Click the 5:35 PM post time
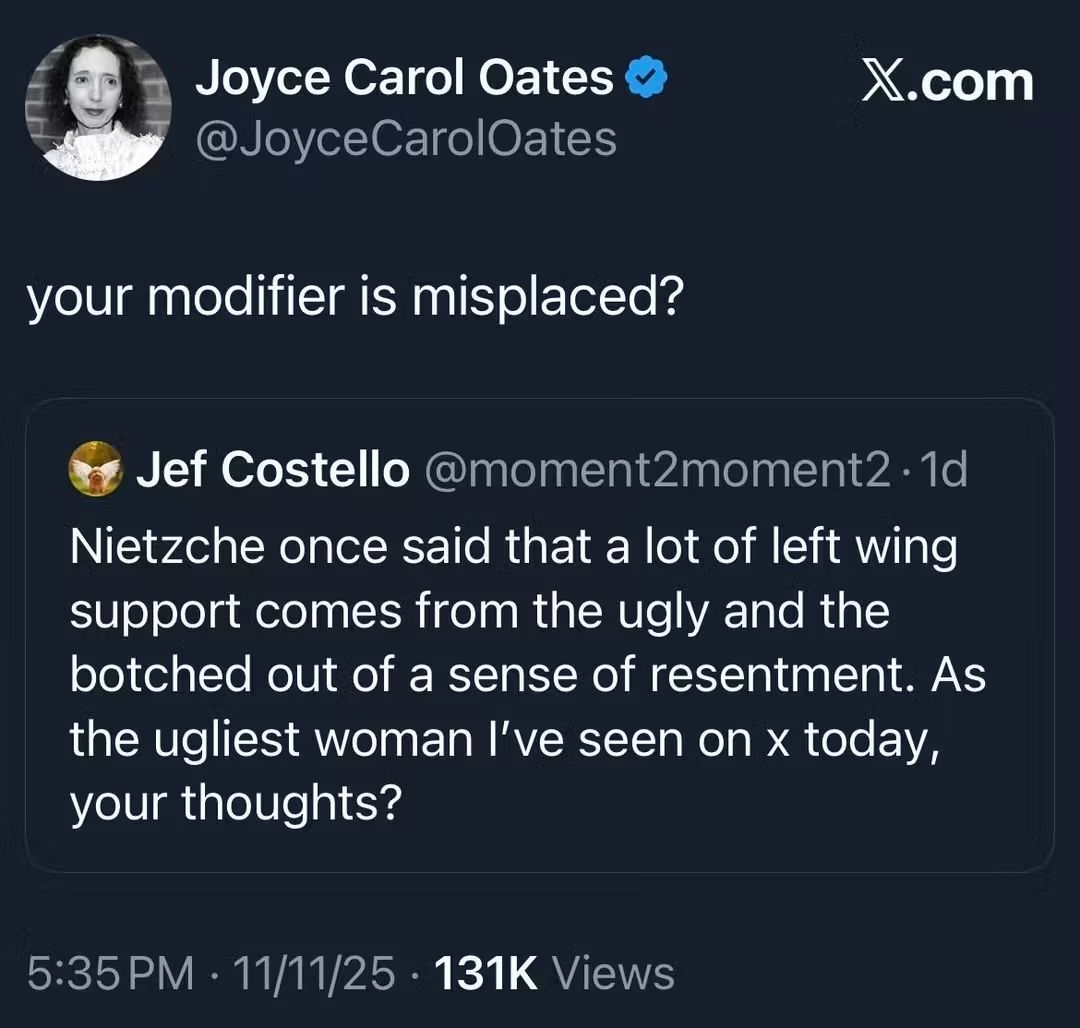Image resolution: width=1080 pixels, height=1028 pixels. tap(111, 973)
